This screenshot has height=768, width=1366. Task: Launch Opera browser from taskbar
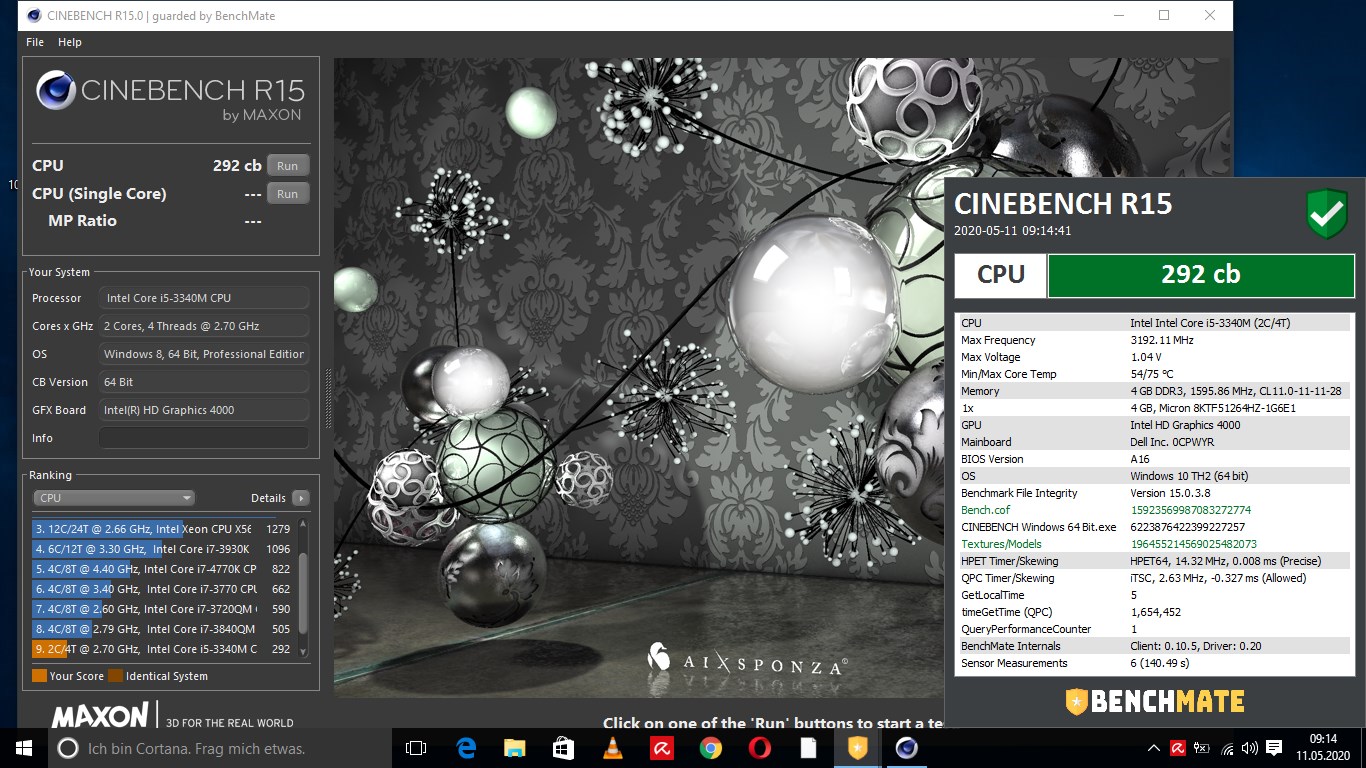pyautogui.click(x=760, y=748)
